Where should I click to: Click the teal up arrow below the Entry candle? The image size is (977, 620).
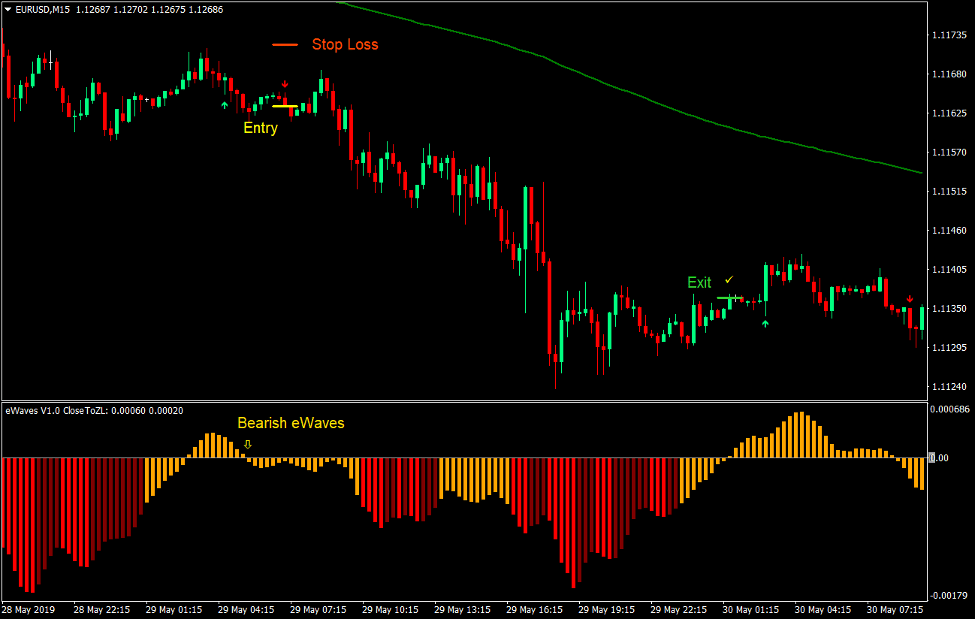coord(224,103)
